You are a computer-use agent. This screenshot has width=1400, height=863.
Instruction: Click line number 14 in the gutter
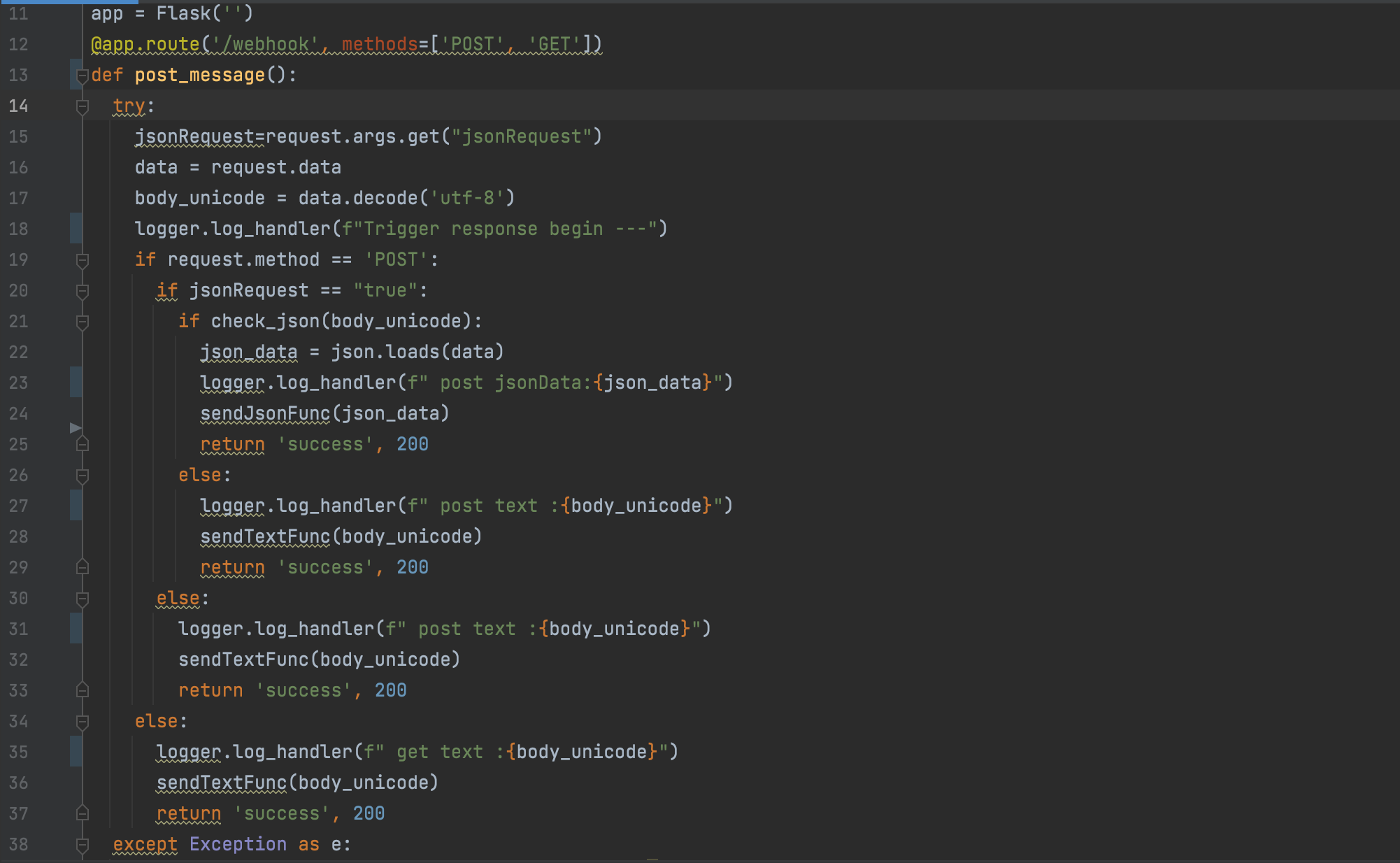coord(18,106)
